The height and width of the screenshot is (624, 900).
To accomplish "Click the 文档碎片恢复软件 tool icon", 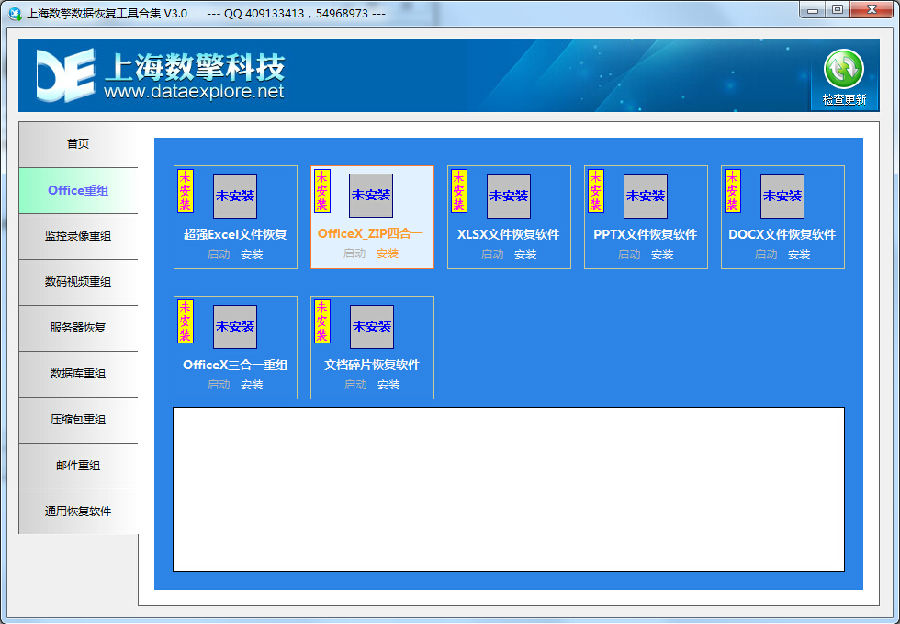I will click(x=371, y=326).
